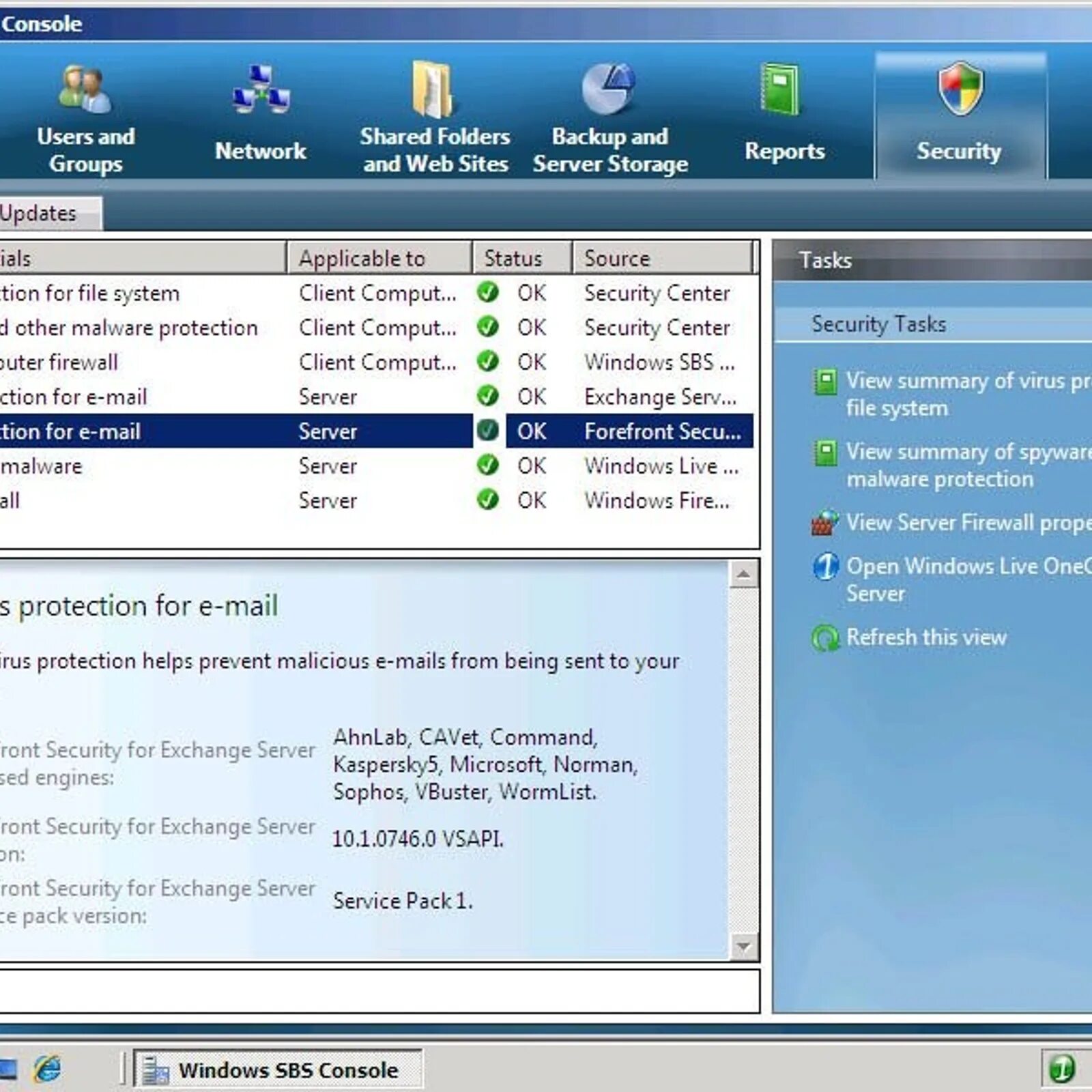Click the spyware summary report icon
1092x1092 pixels.
(825, 452)
